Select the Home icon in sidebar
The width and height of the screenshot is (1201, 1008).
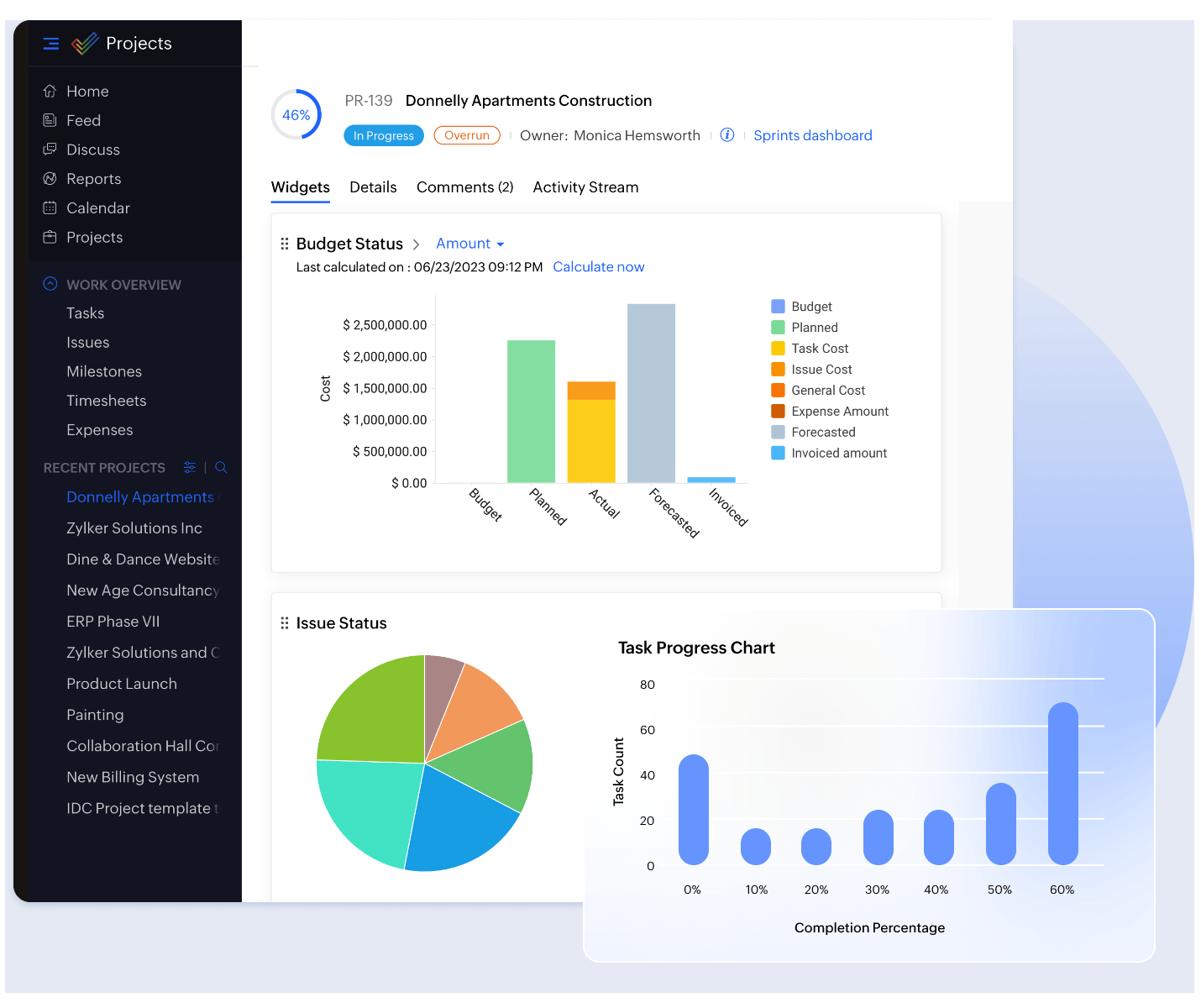50,91
